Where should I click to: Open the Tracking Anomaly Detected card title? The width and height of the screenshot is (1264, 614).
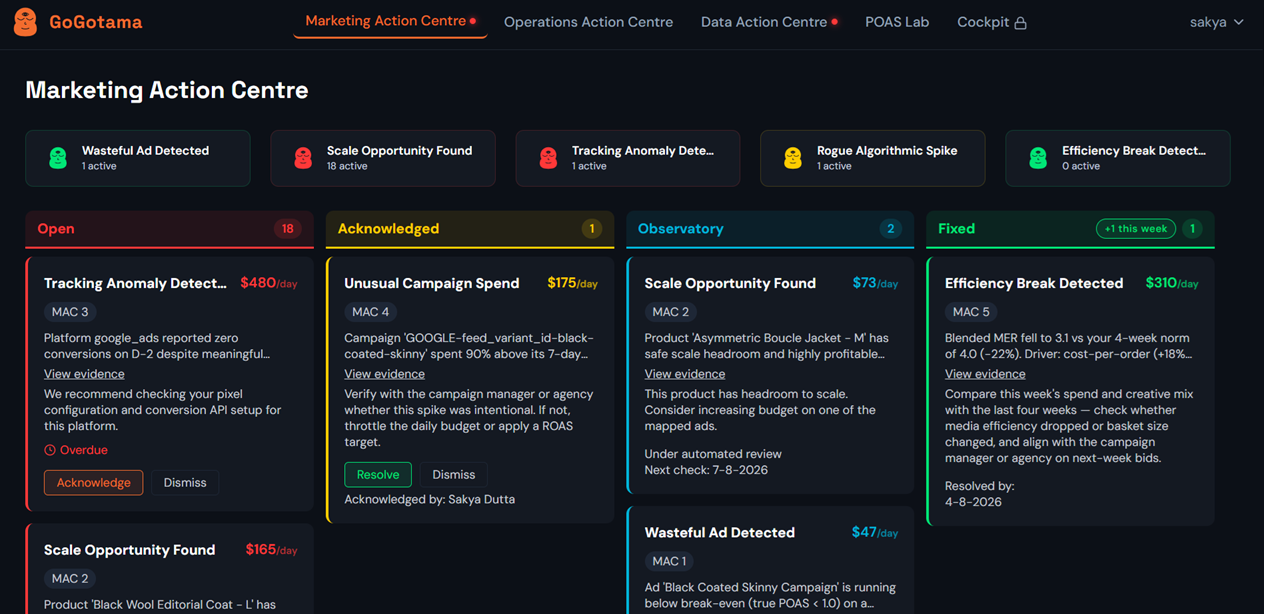pos(136,283)
